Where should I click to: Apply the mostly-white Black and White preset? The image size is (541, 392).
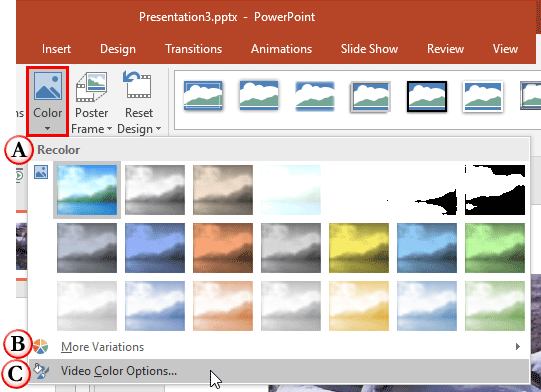pyautogui.click(x=427, y=190)
